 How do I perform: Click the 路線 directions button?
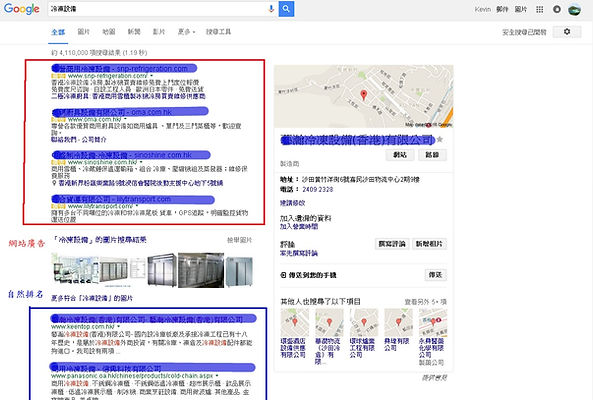point(432,155)
